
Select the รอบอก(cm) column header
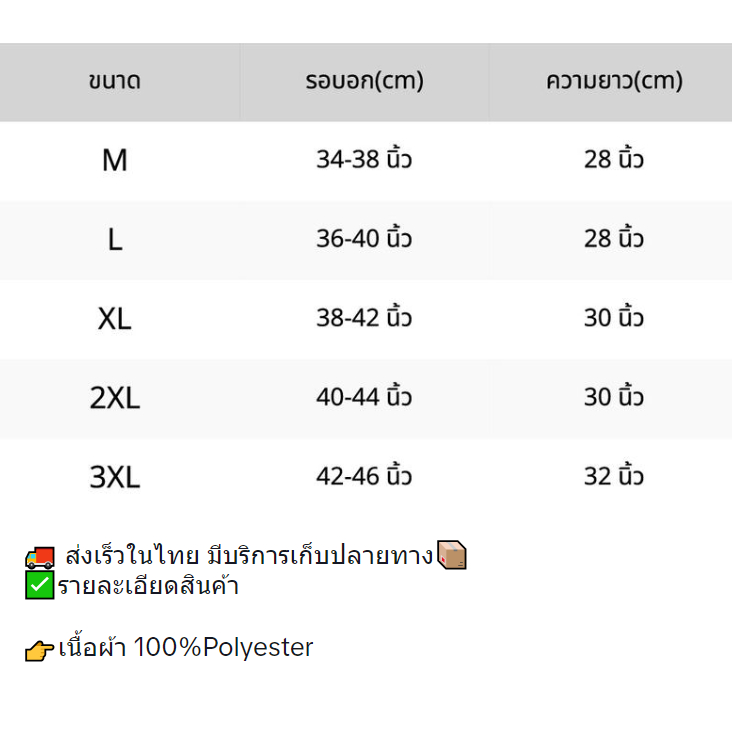coord(364,82)
